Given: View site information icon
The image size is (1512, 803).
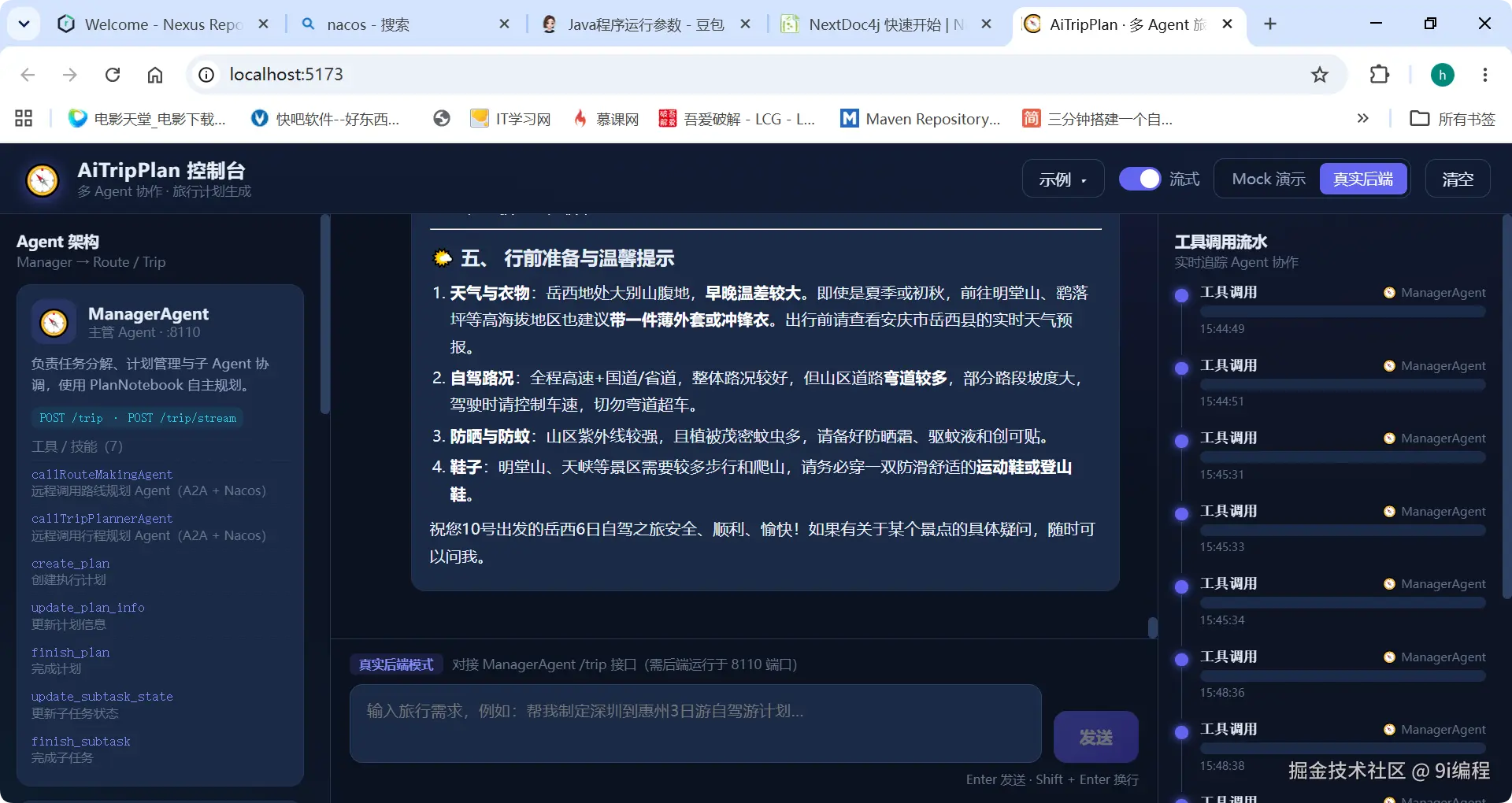Looking at the screenshot, I should pos(206,75).
